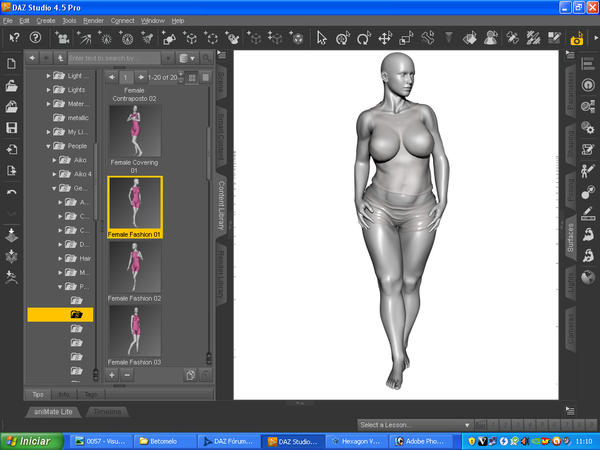The width and height of the screenshot is (600, 450).
Task: Open Betomelo folder from taskbar
Action: pos(165,441)
